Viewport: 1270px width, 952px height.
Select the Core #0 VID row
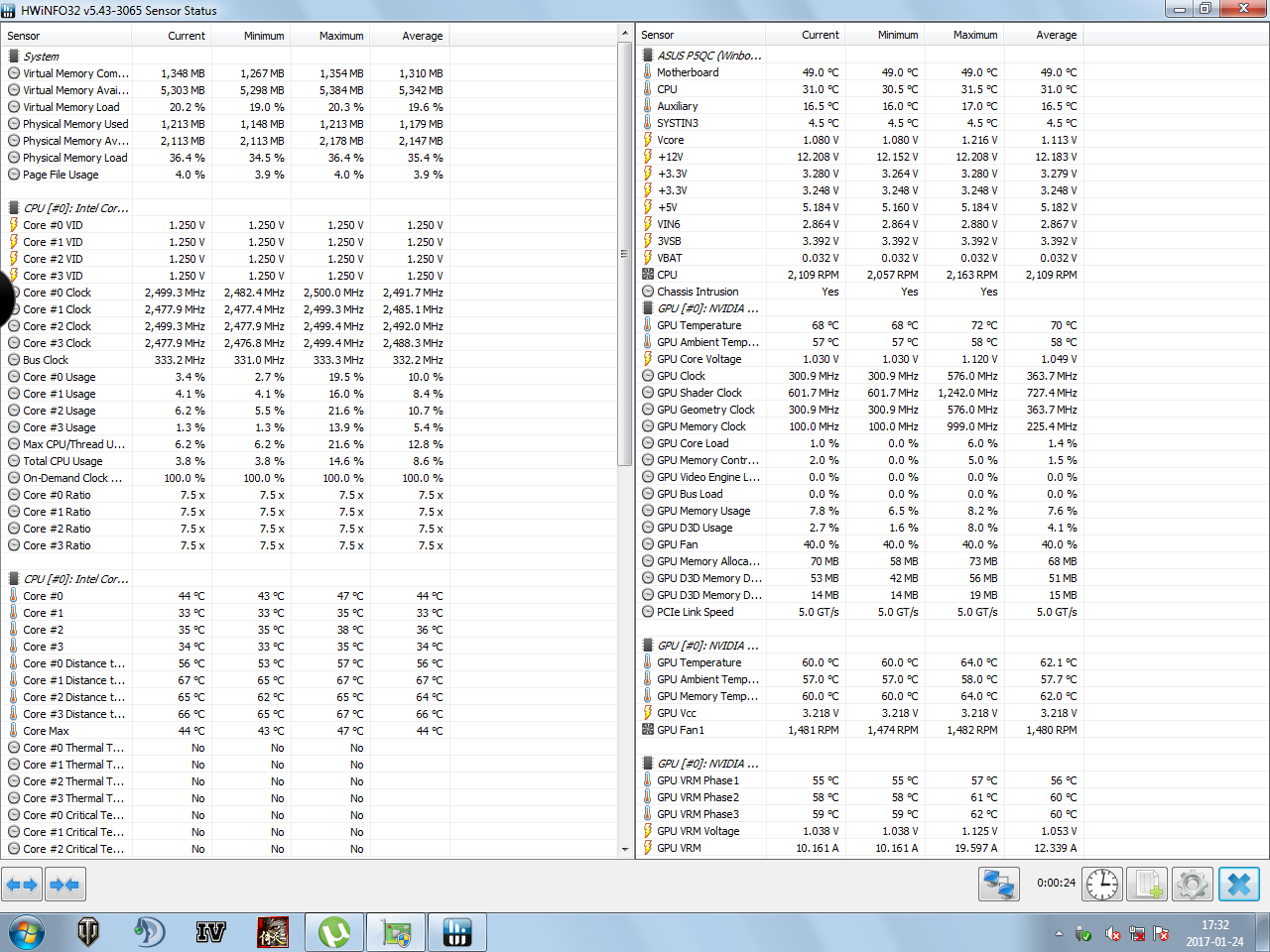point(310,225)
